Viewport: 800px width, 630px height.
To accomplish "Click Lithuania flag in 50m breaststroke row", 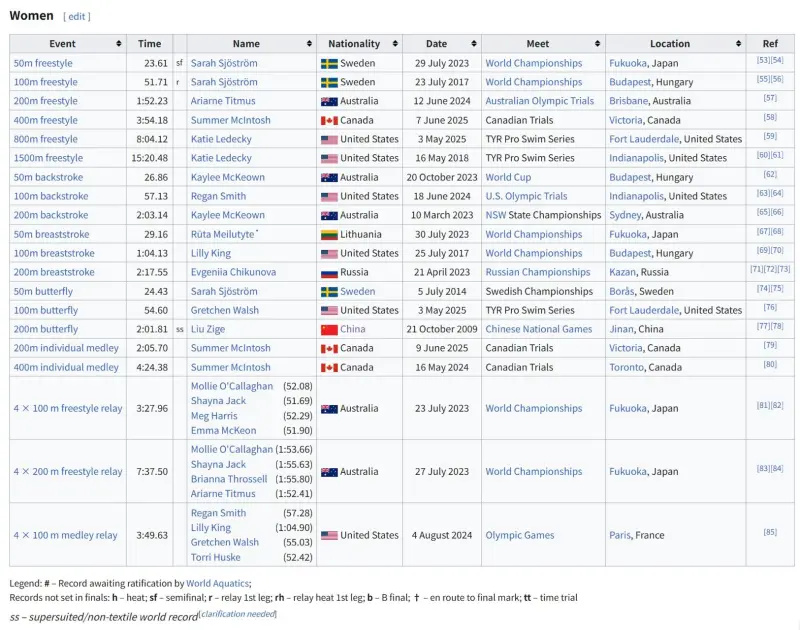I will pyautogui.click(x=329, y=235).
